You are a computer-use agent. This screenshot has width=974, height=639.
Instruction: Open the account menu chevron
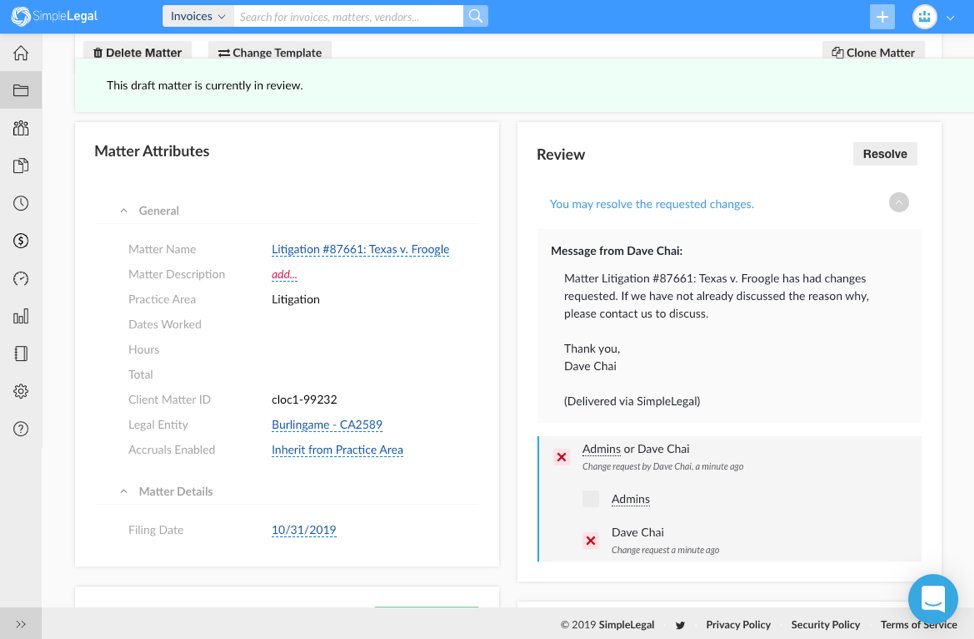[950, 18]
